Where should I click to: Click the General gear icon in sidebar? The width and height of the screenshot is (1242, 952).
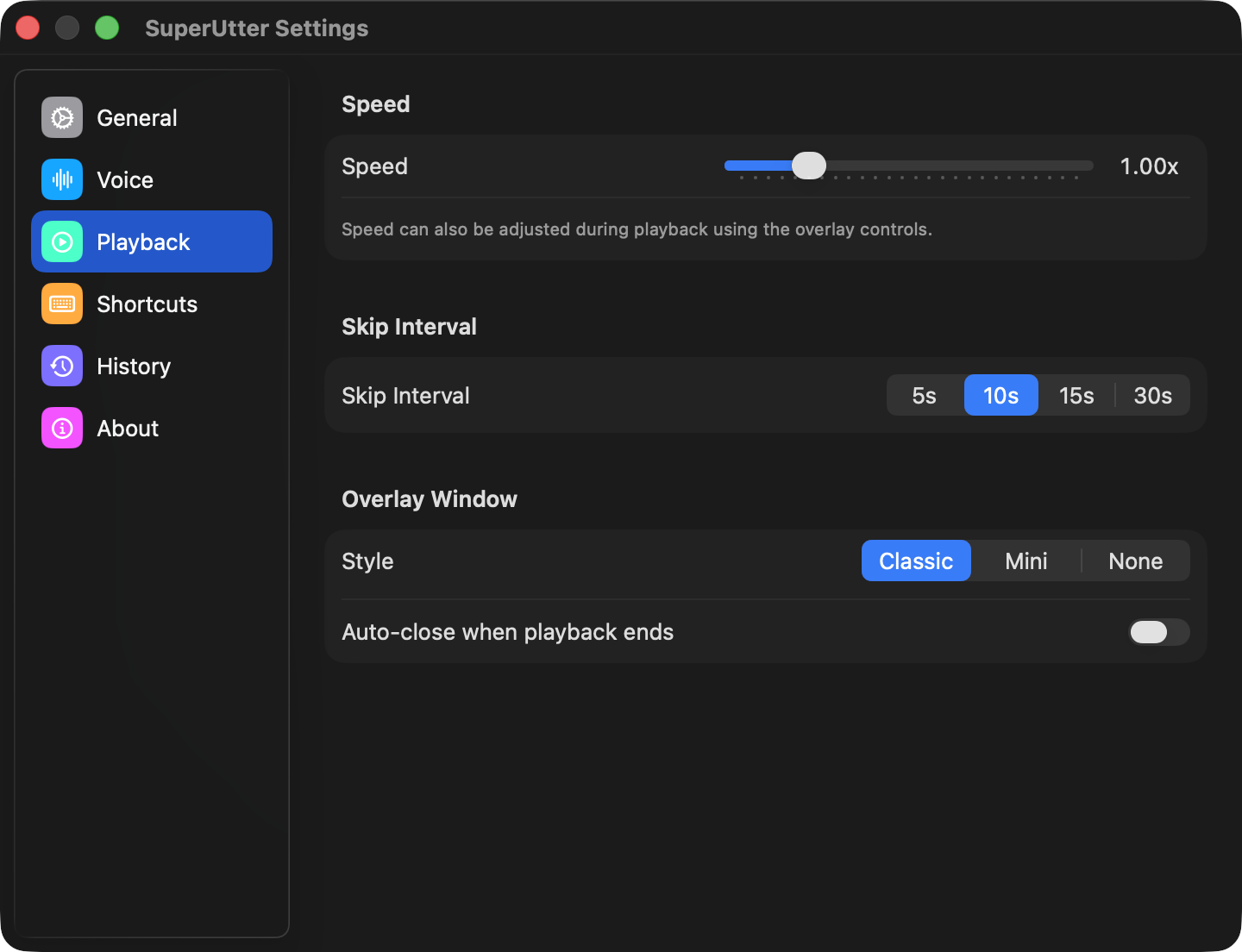(62, 117)
